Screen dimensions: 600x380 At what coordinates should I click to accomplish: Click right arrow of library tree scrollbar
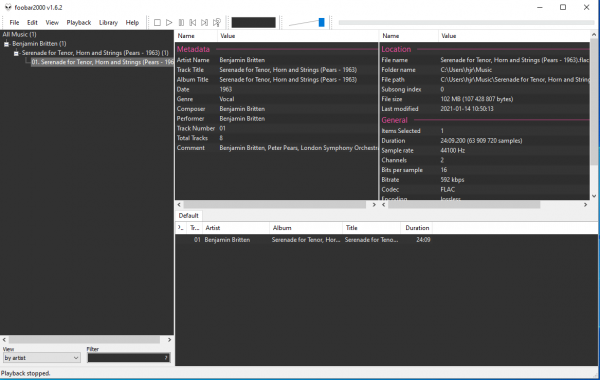pyautogui.click(x=170, y=340)
